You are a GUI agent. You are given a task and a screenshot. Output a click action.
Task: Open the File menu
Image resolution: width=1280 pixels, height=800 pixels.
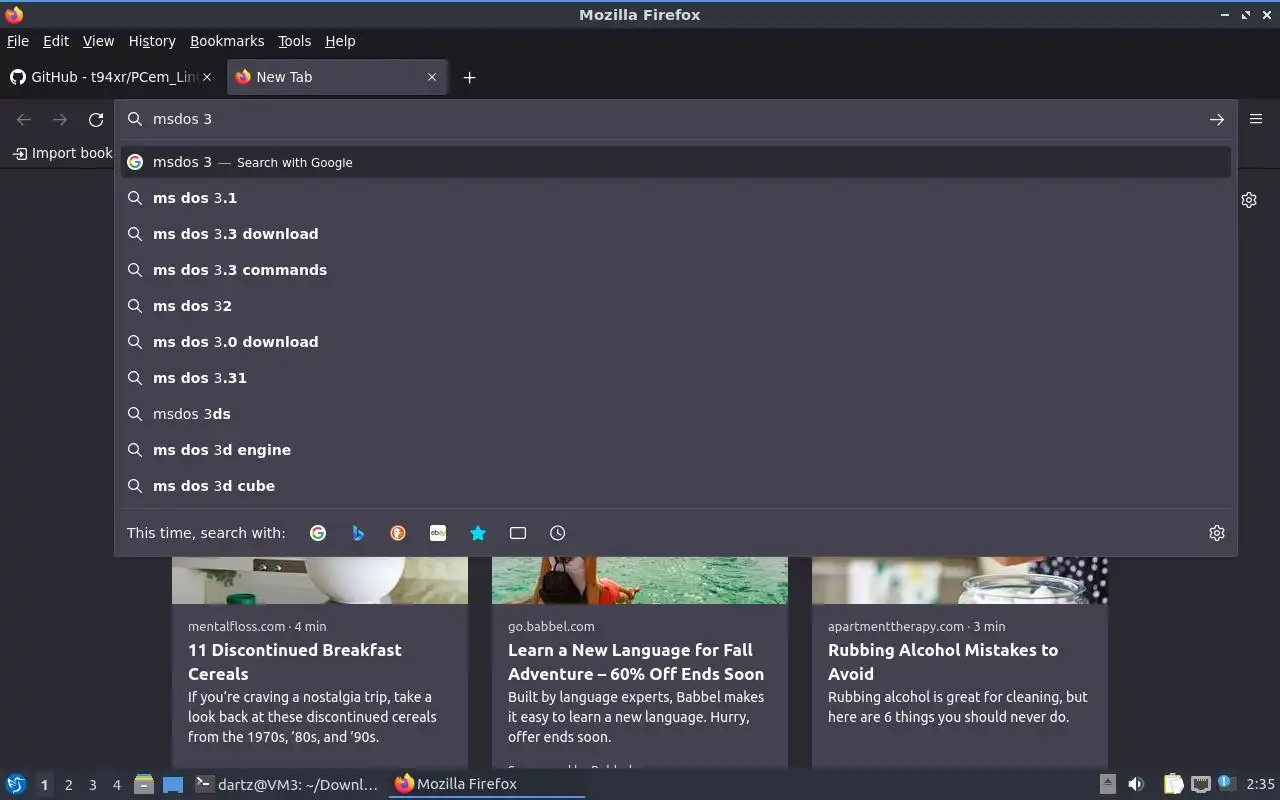pos(18,41)
